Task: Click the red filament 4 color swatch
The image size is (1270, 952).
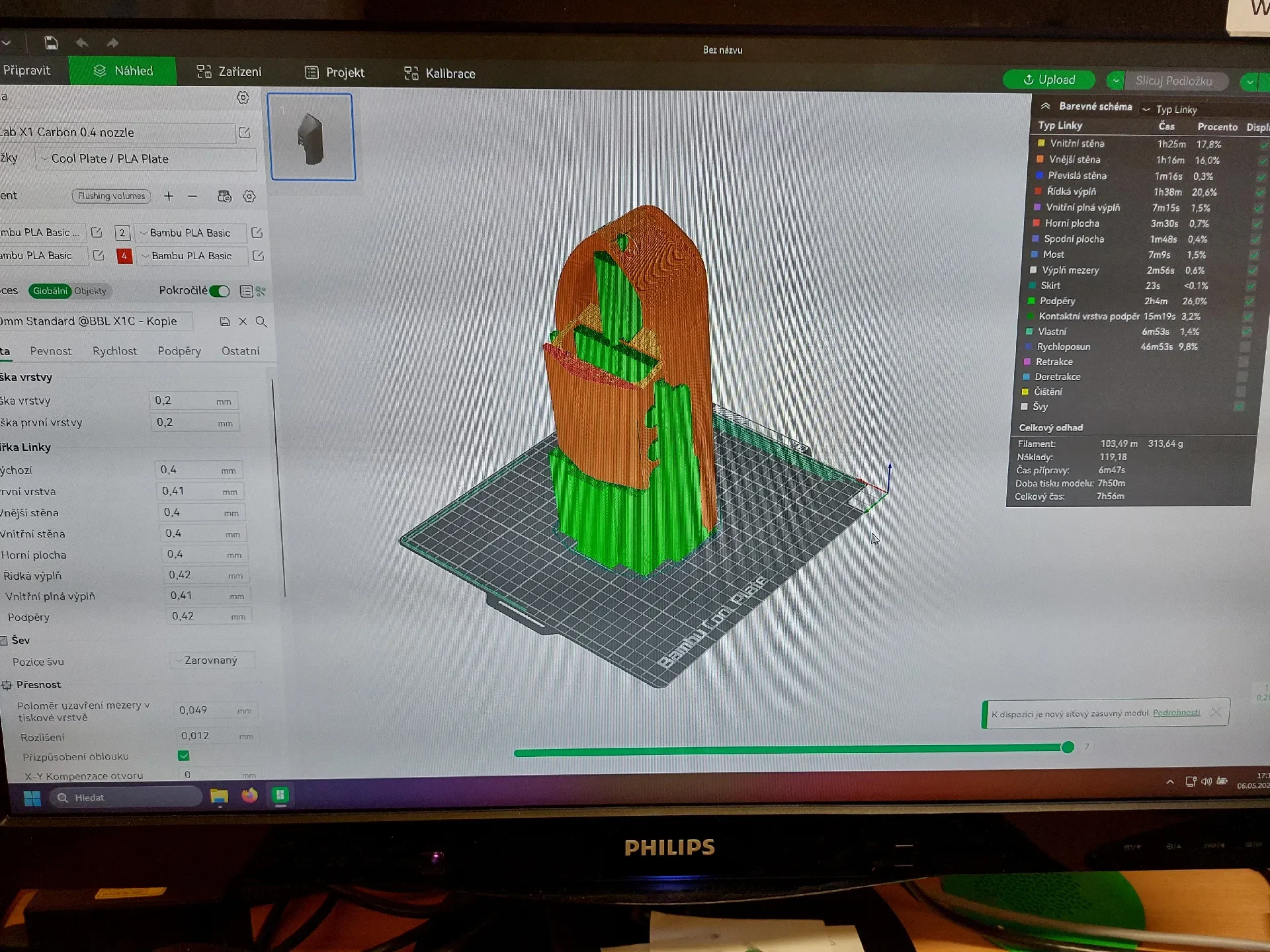Action: (124, 256)
